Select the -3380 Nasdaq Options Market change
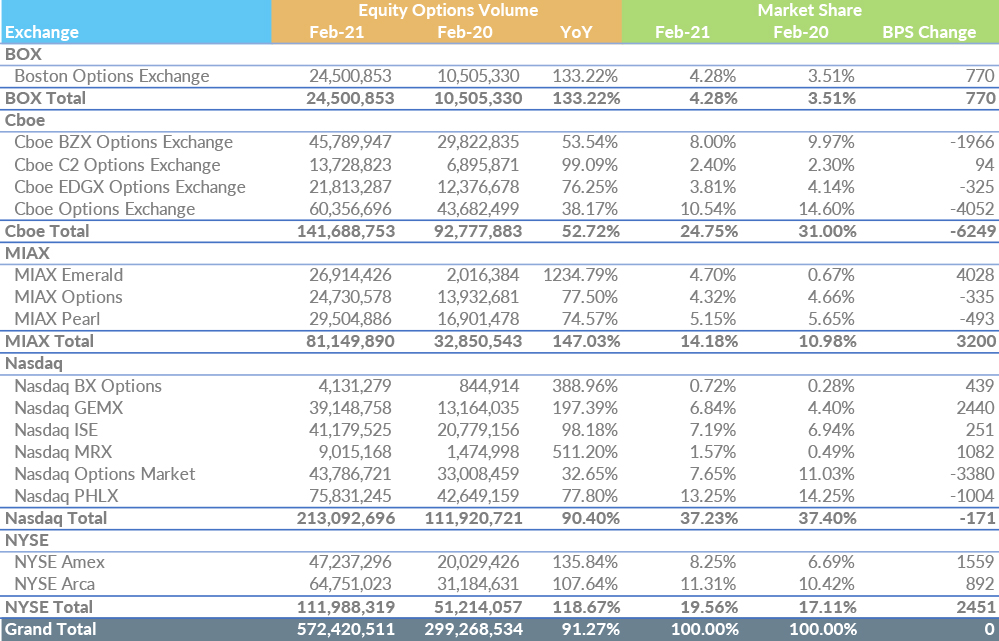The width and height of the screenshot is (999, 641). (972, 473)
